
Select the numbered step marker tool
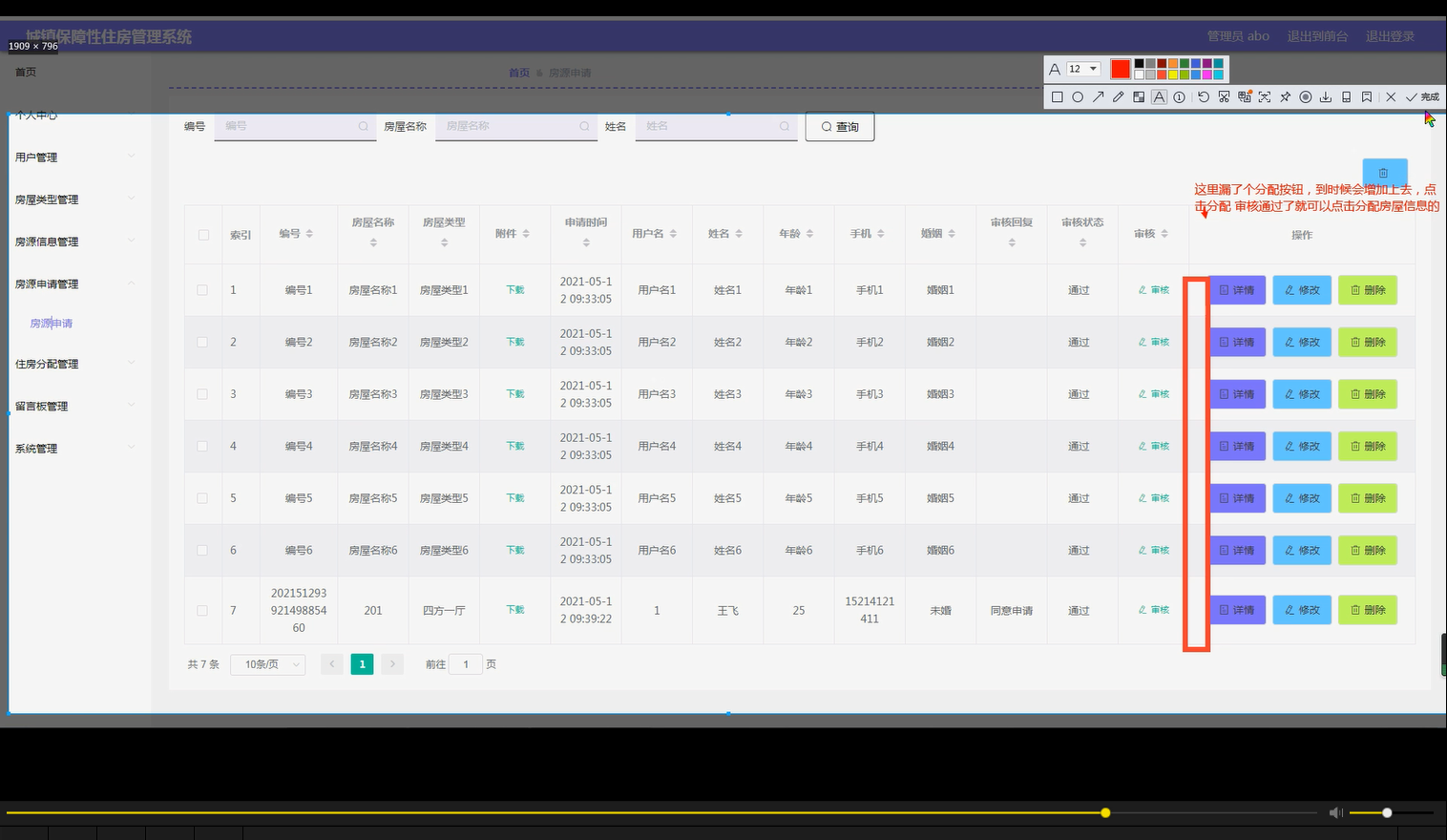1180,97
